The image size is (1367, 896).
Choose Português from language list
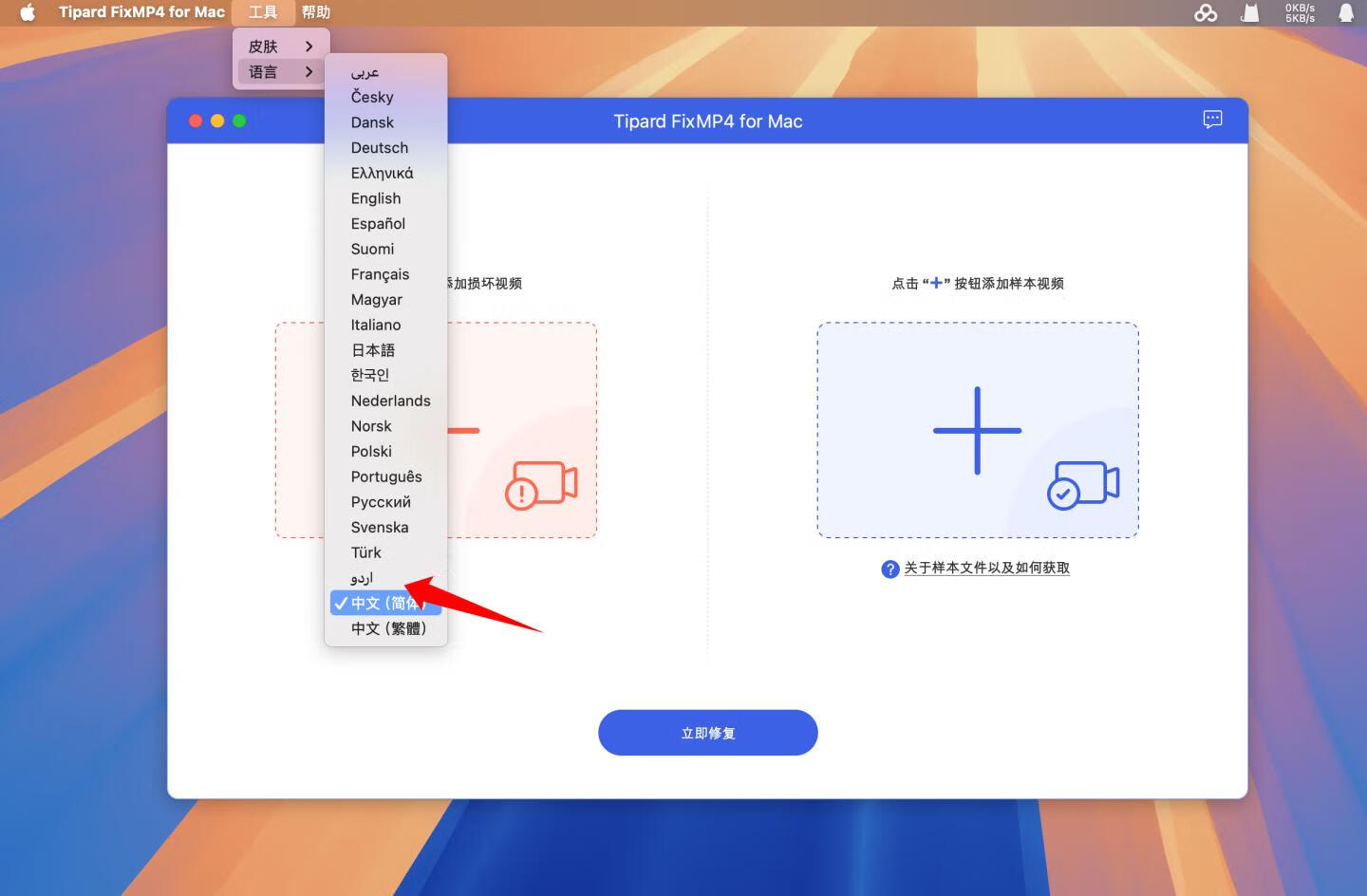coord(385,476)
